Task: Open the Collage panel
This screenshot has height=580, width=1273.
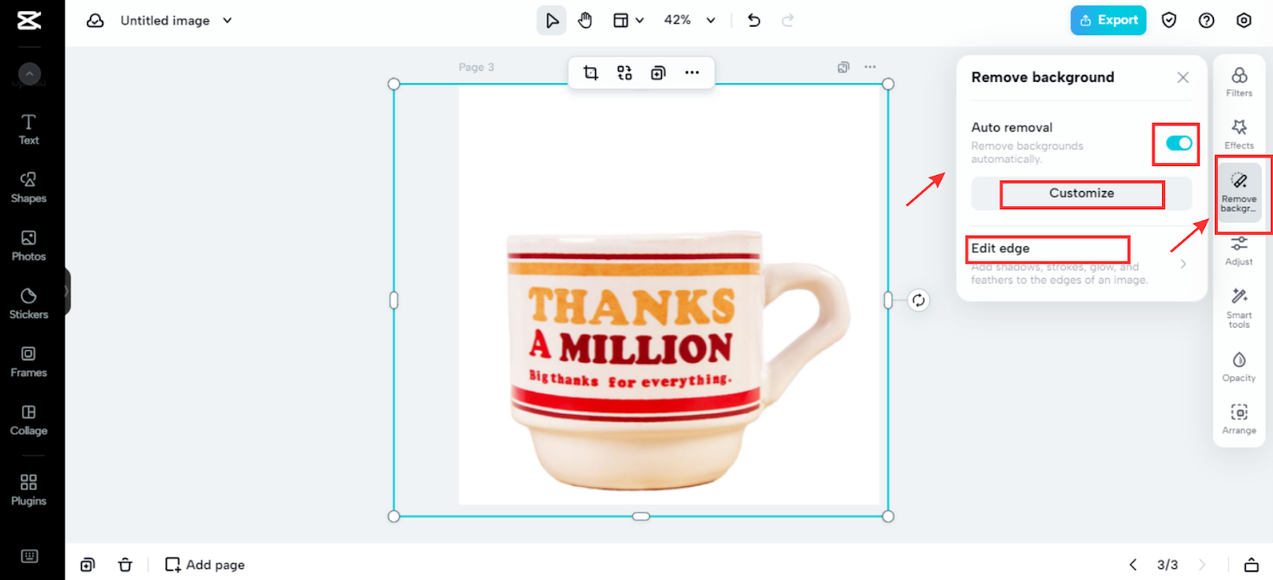Action: point(29,419)
